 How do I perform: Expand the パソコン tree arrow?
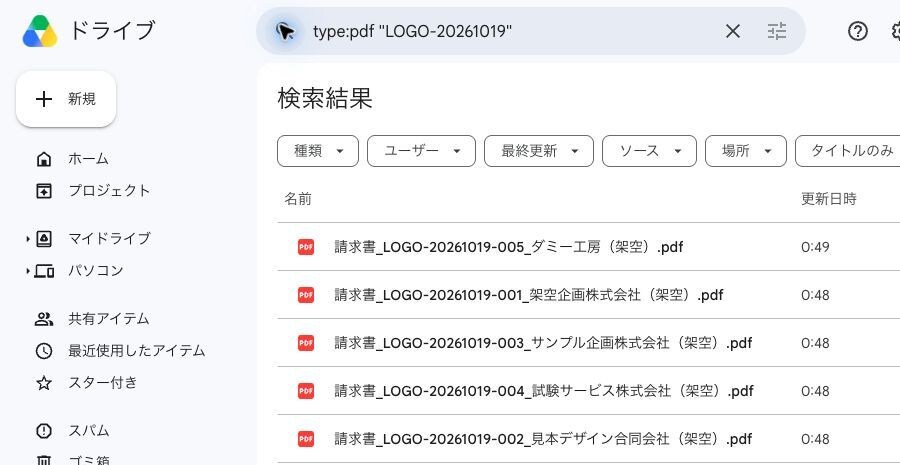click(x=27, y=271)
